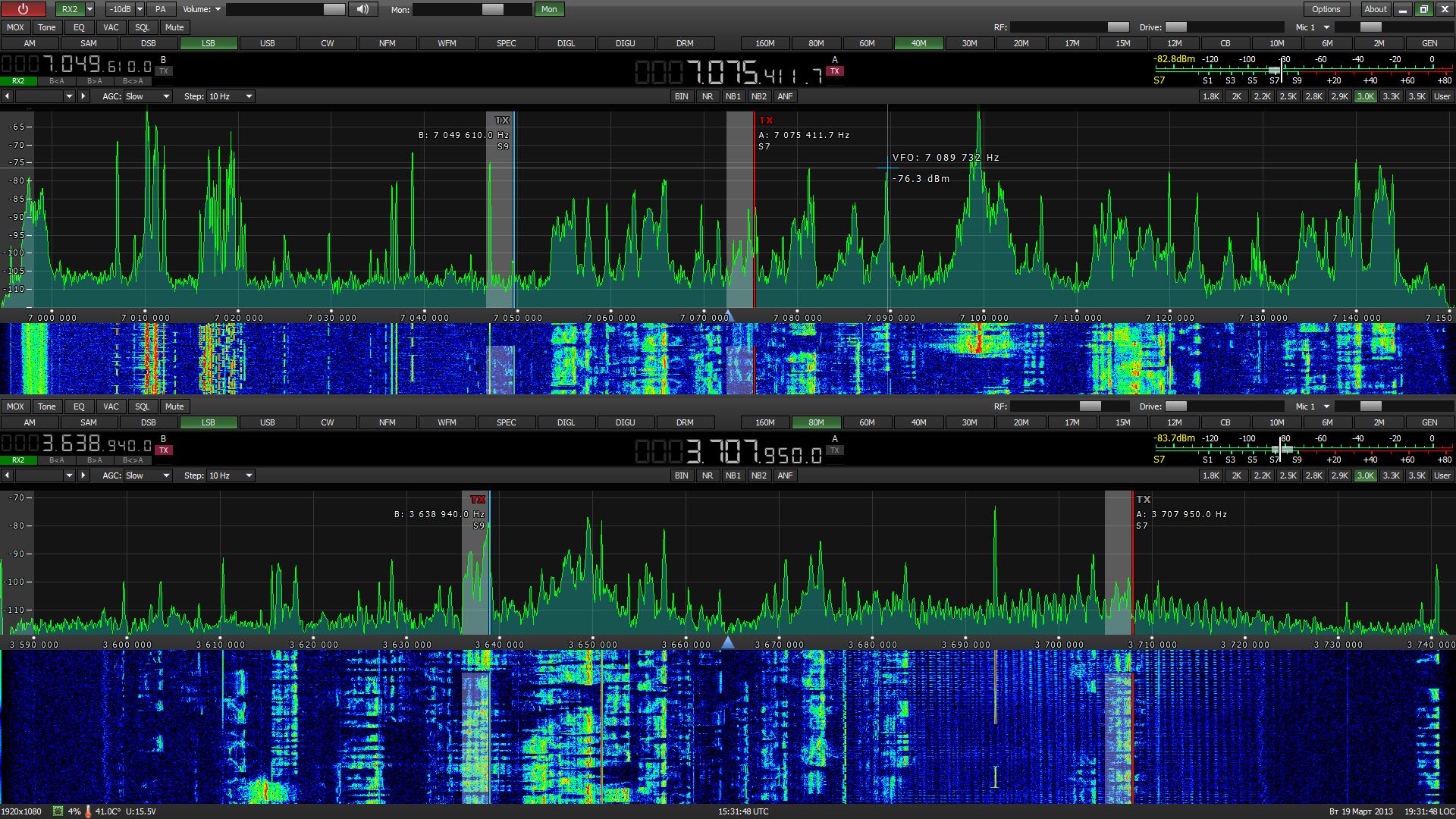
Task: Open Step 10 Hz dropdown in bottom receiver
Action: 231,475
